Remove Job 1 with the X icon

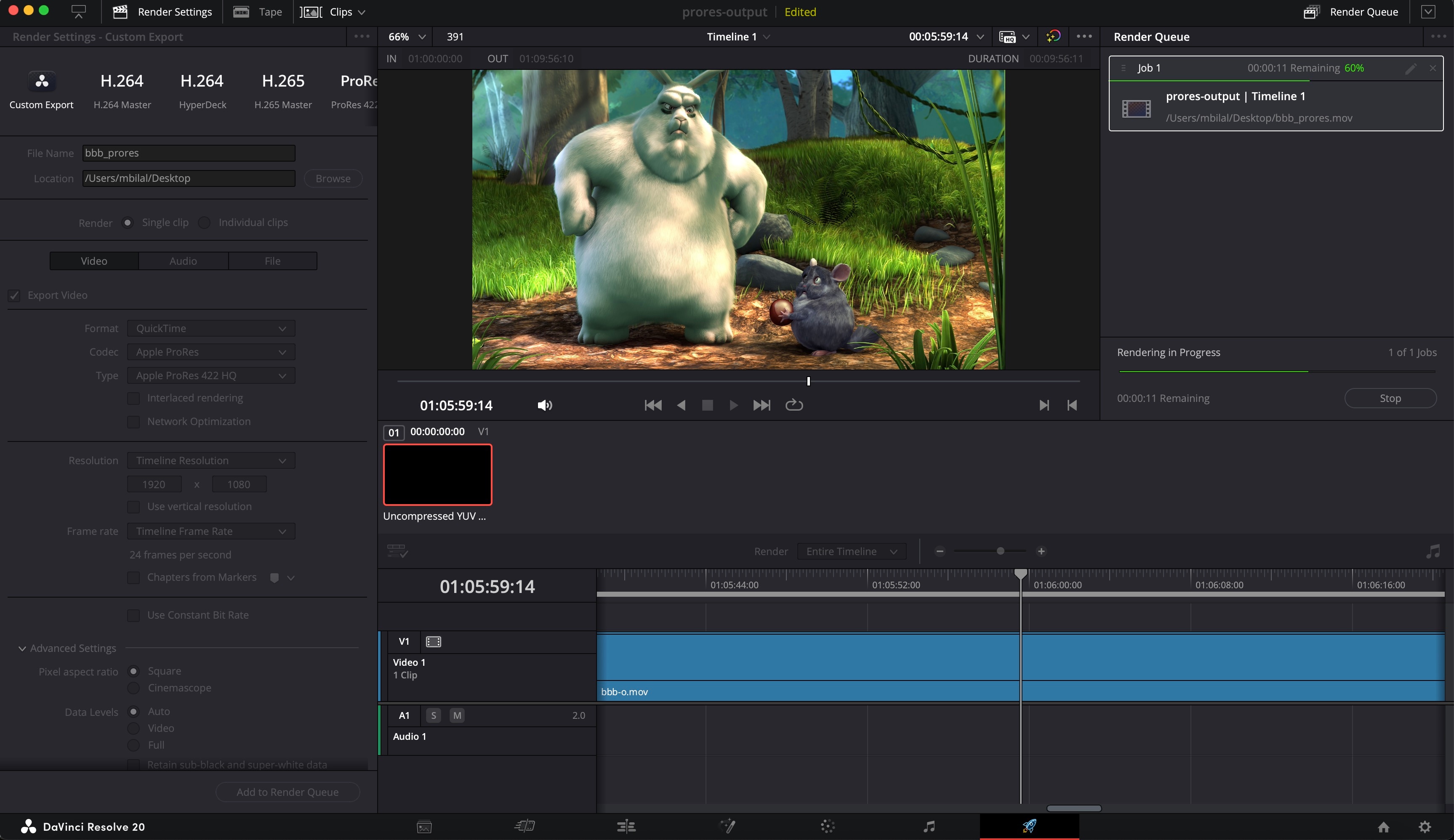pos(1433,68)
